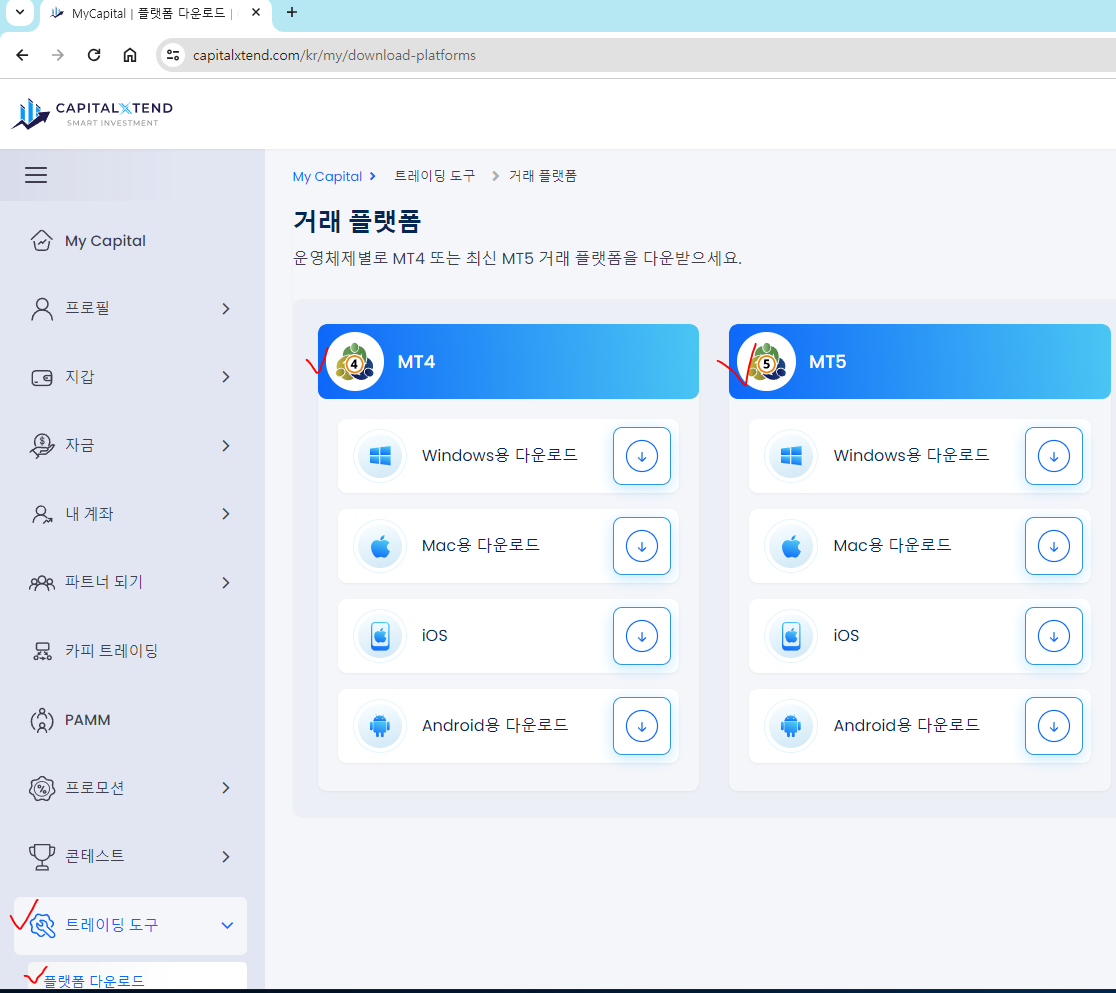Image resolution: width=1116 pixels, height=993 pixels.
Task: Click the PAMM icon in sidebar
Action: coord(42,720)
